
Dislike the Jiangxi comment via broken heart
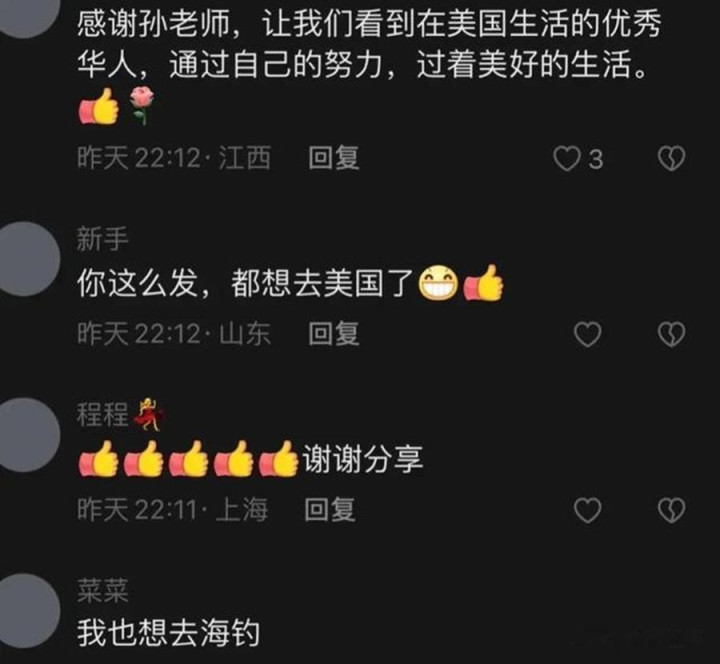click(671, 159)
